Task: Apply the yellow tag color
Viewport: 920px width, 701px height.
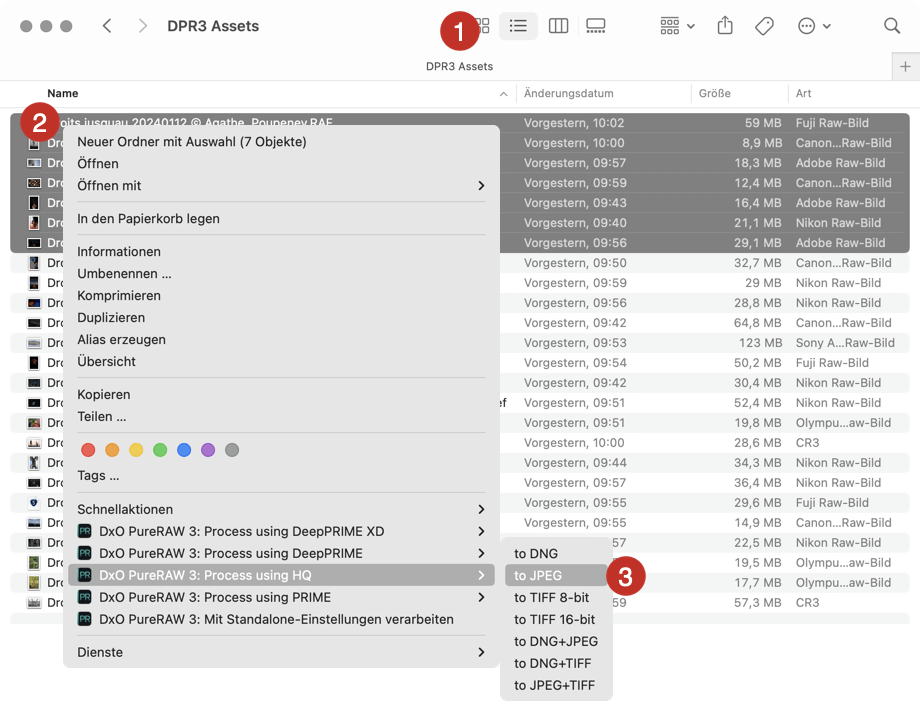Action: [136, 450]
